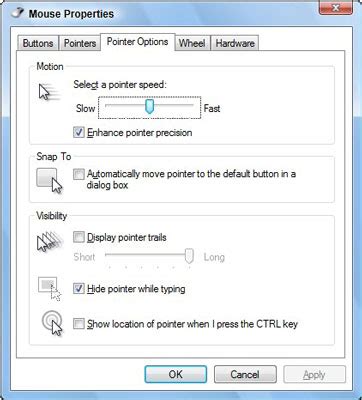Click the pointer trails length slider thumb

tap(189, 256)
